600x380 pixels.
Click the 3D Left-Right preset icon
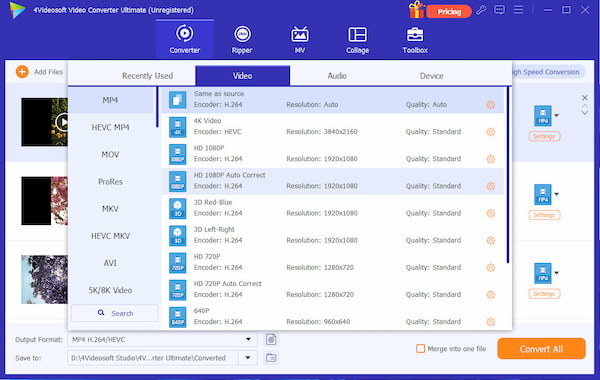pos(178,236)
